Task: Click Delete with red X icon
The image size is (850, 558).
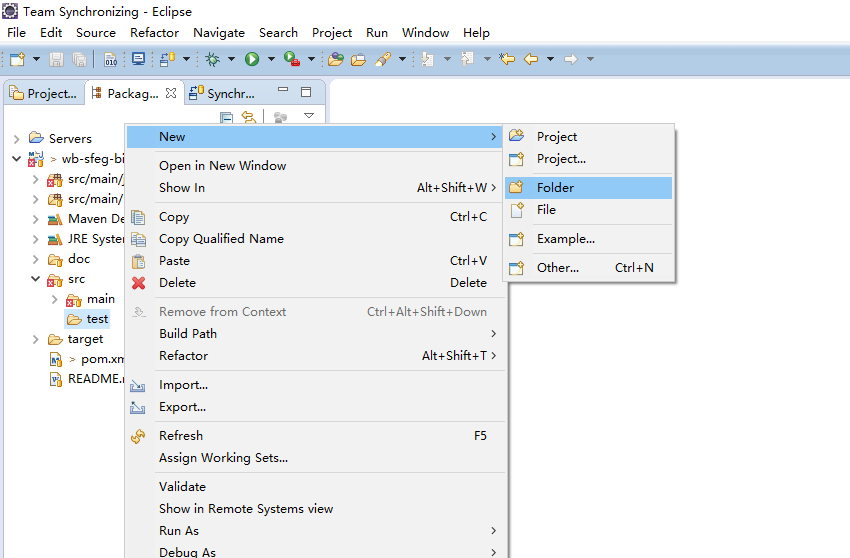Action: tap(314, 283)
